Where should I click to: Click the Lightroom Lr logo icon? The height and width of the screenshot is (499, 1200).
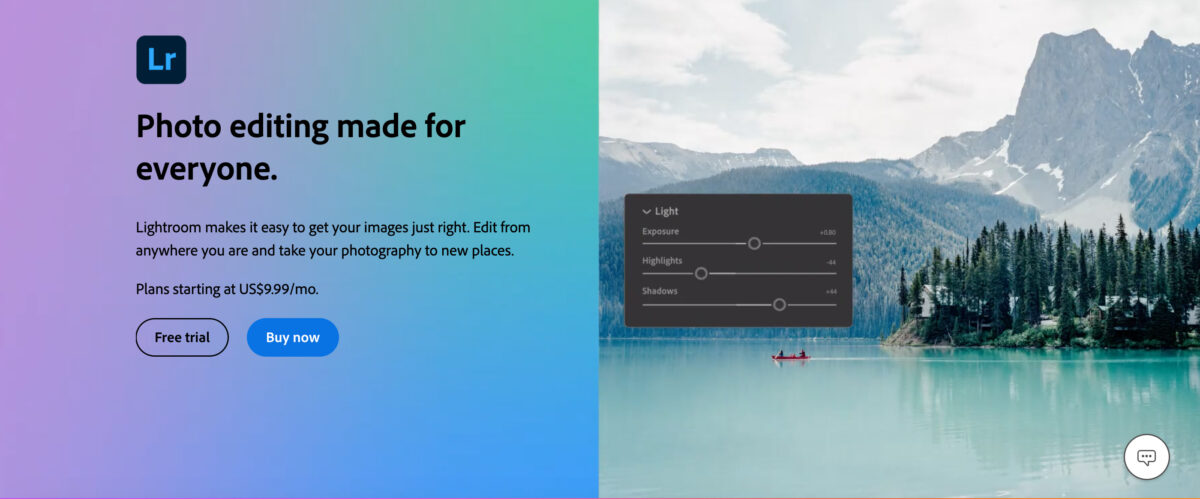pyautogui.click(x=161, y=59)
